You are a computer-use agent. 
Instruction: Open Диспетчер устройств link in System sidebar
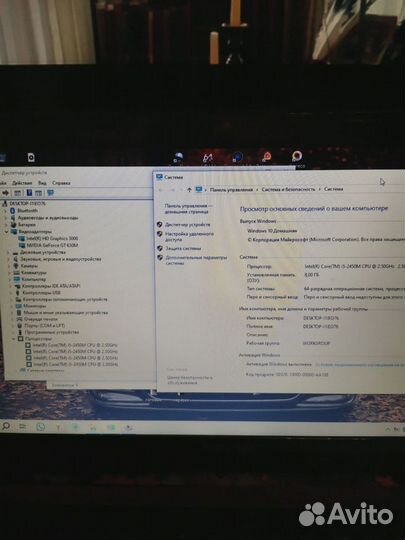[187, 225]
